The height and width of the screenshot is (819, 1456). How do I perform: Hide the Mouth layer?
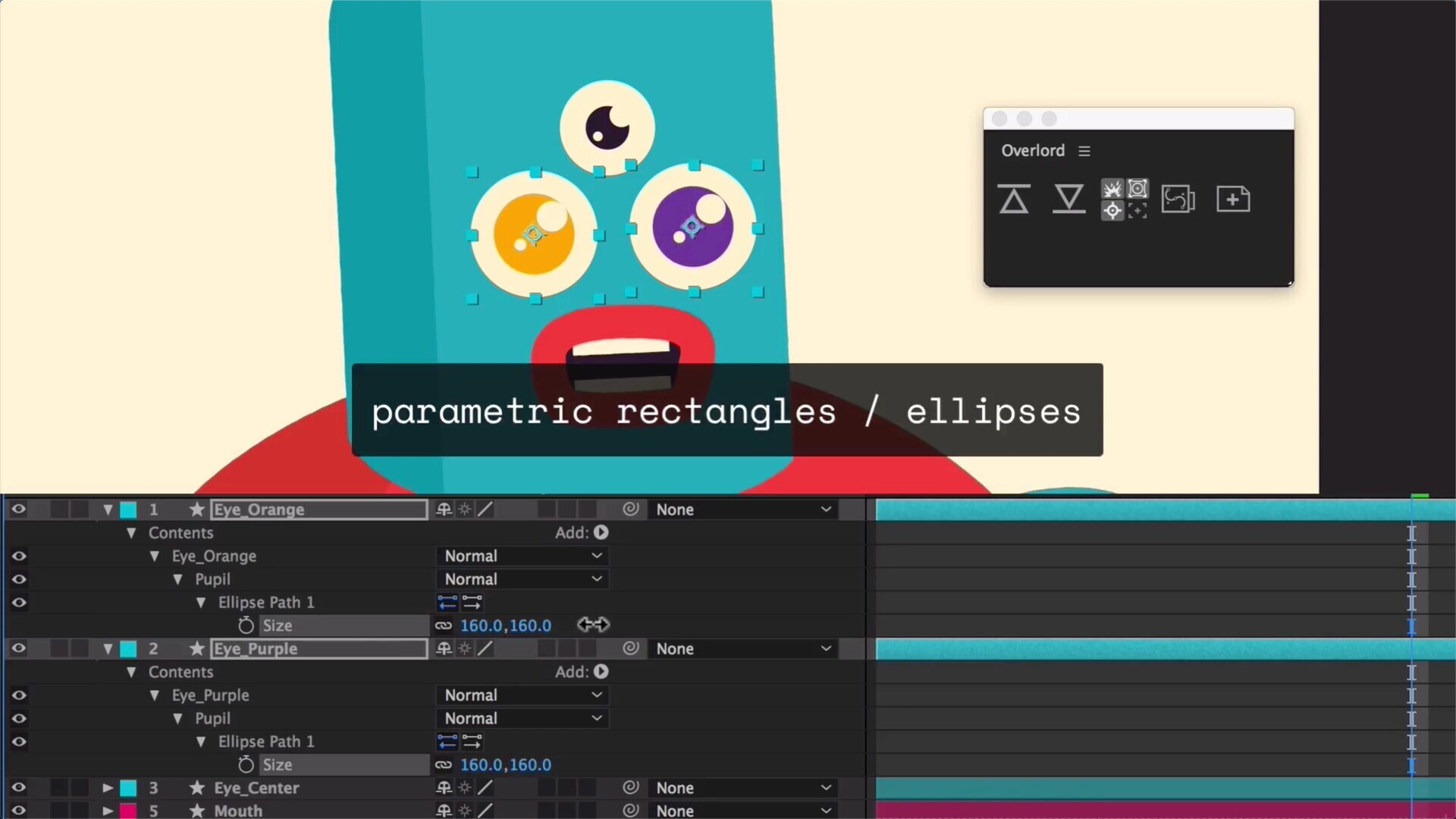coord(19,810)
